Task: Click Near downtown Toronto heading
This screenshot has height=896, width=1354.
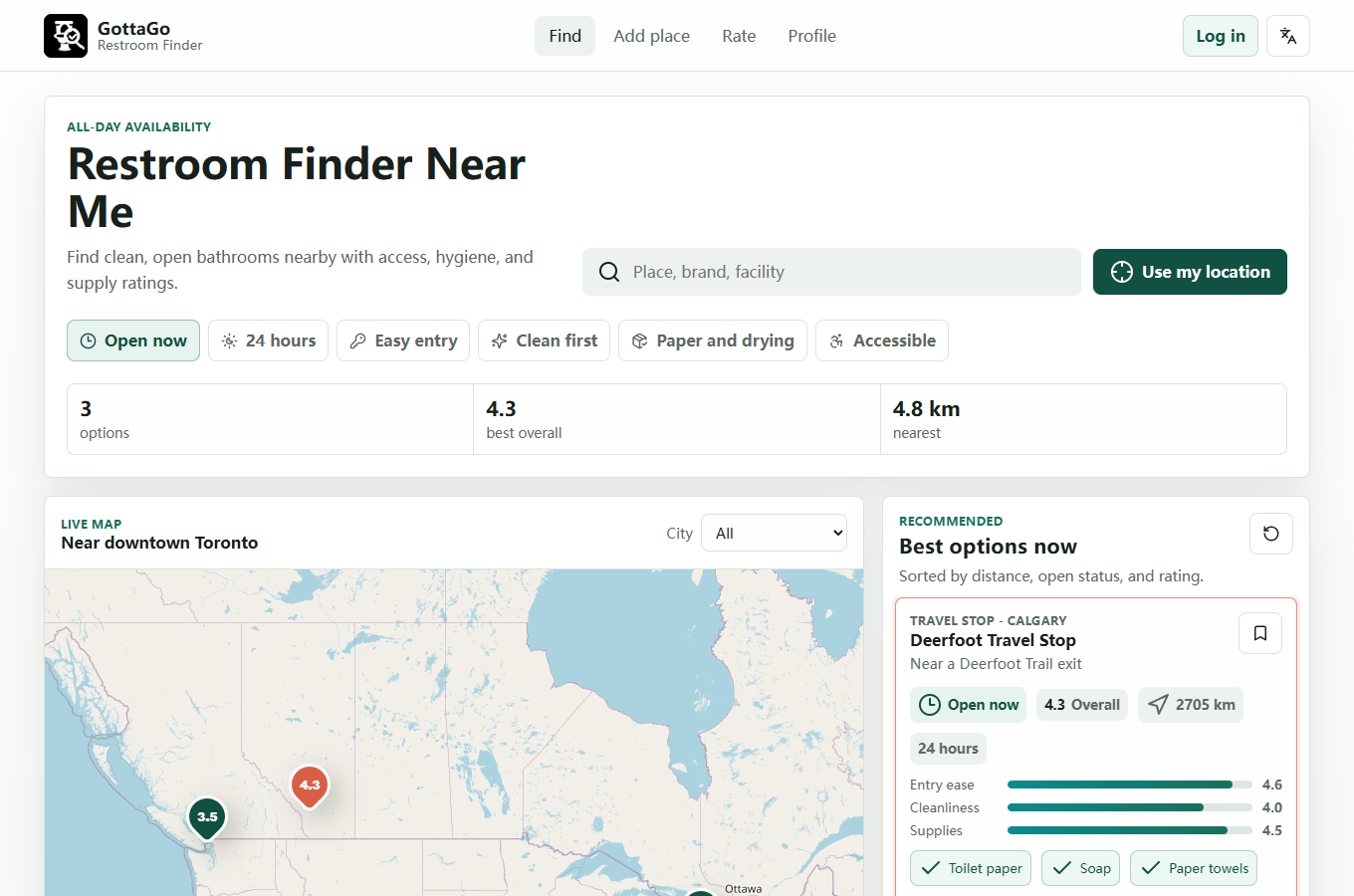Action: pos(159,543)
